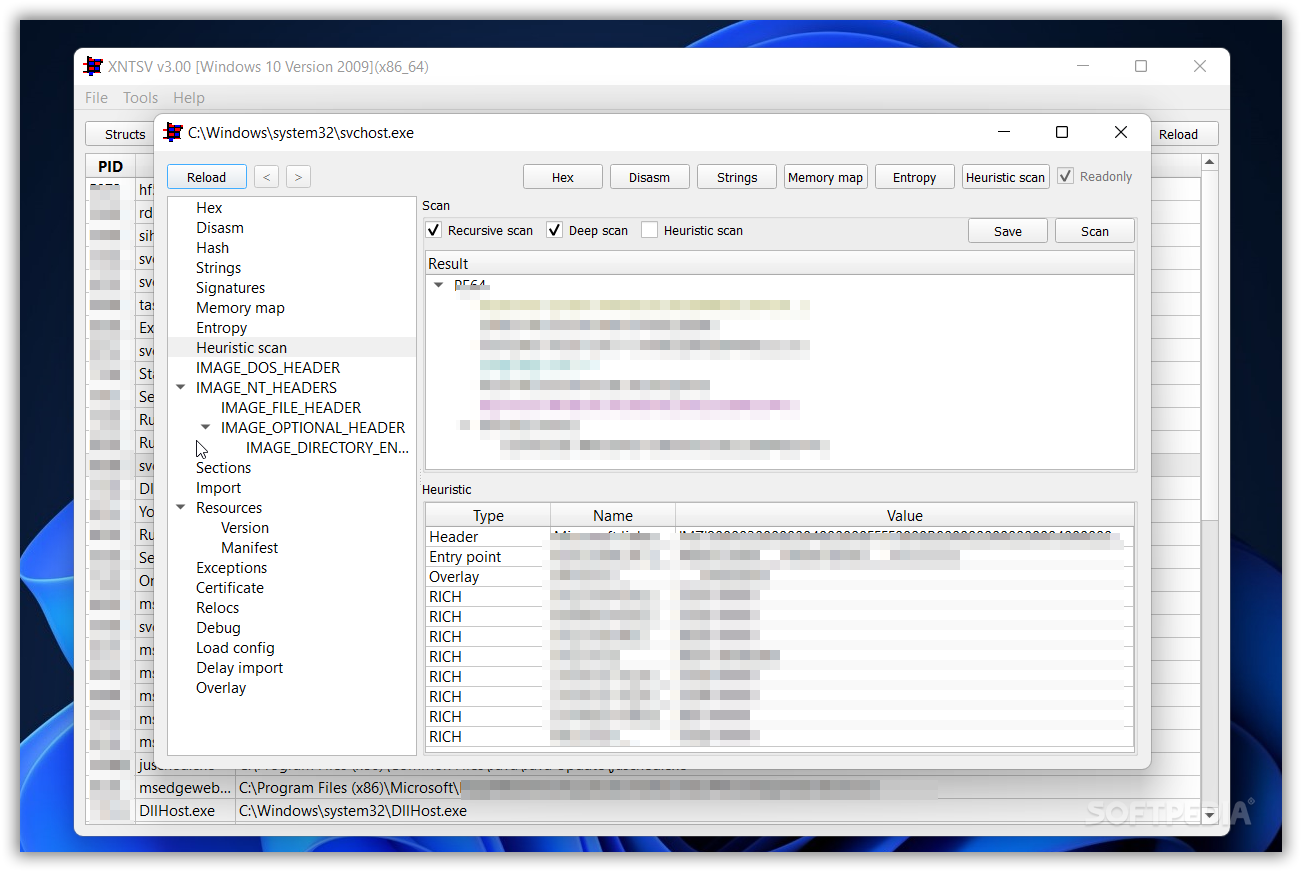Click the main window scrollbar up arrow

coord(1210,163)
